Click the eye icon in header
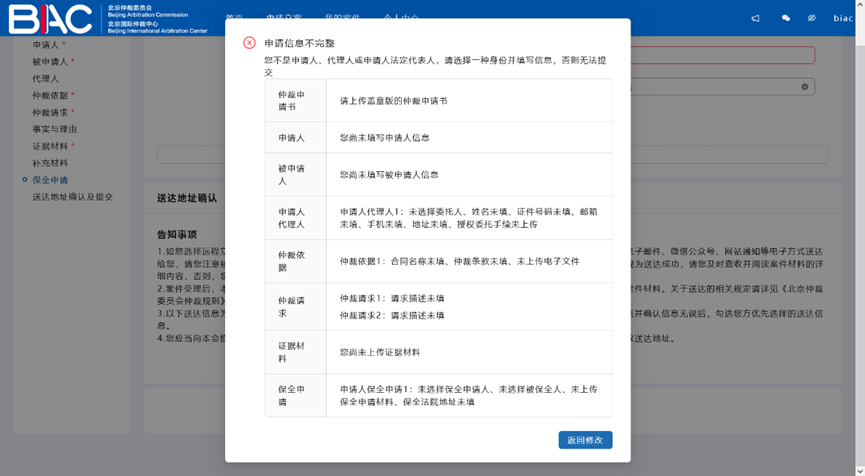The height and width of the screenshot is (476, 865). [x=812, y=18]
